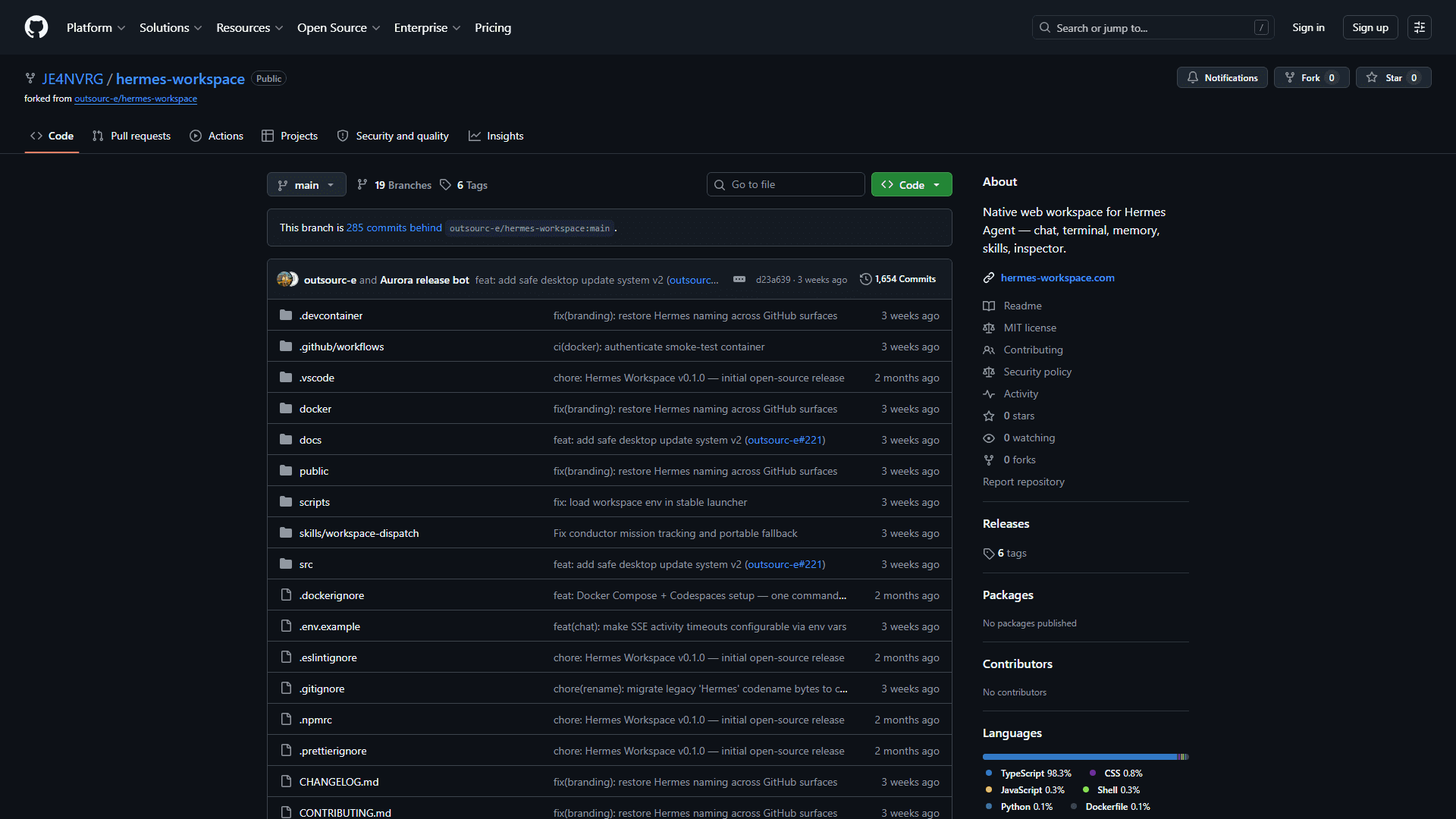Switch to the Projects tab
1456x819 pixels.
(x=289, y=136)
